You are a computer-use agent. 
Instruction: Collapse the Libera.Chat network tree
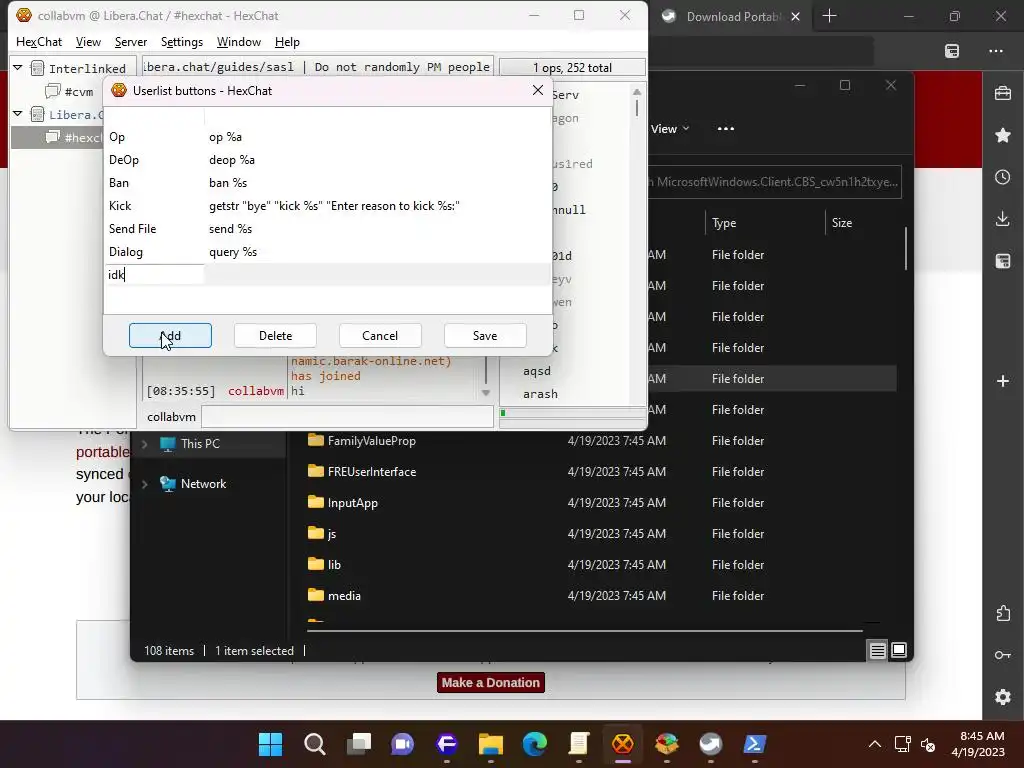pyautogui.click(x=18, y=114)
